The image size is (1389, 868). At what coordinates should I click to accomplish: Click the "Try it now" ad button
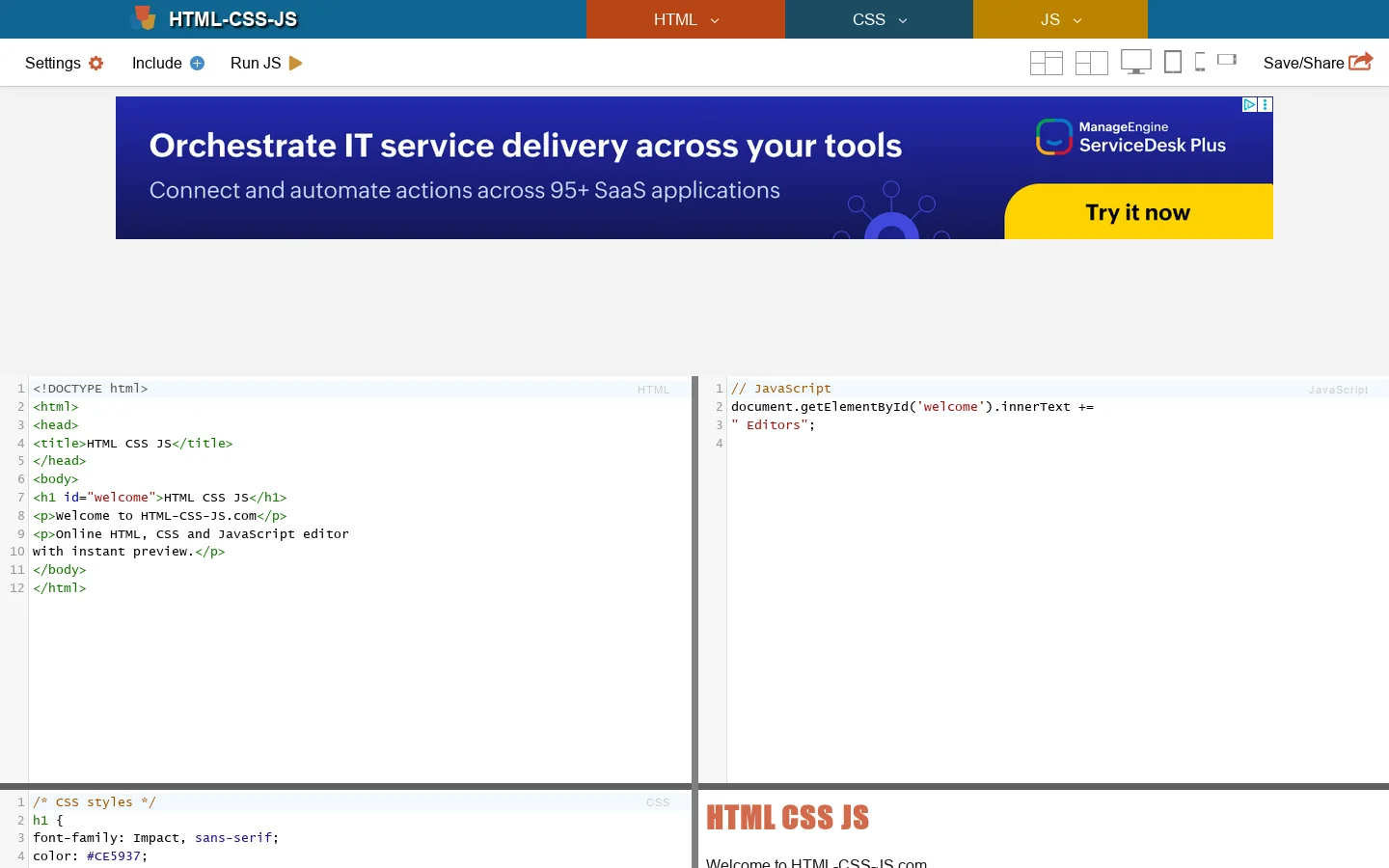[1138, 212]
